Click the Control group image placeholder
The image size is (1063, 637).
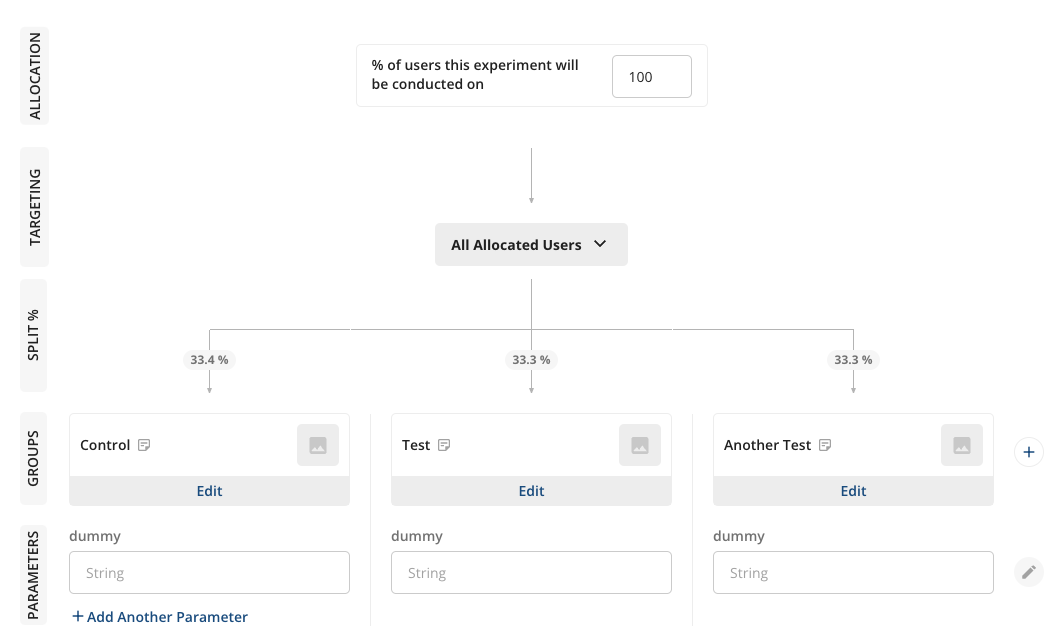(318, 445)
